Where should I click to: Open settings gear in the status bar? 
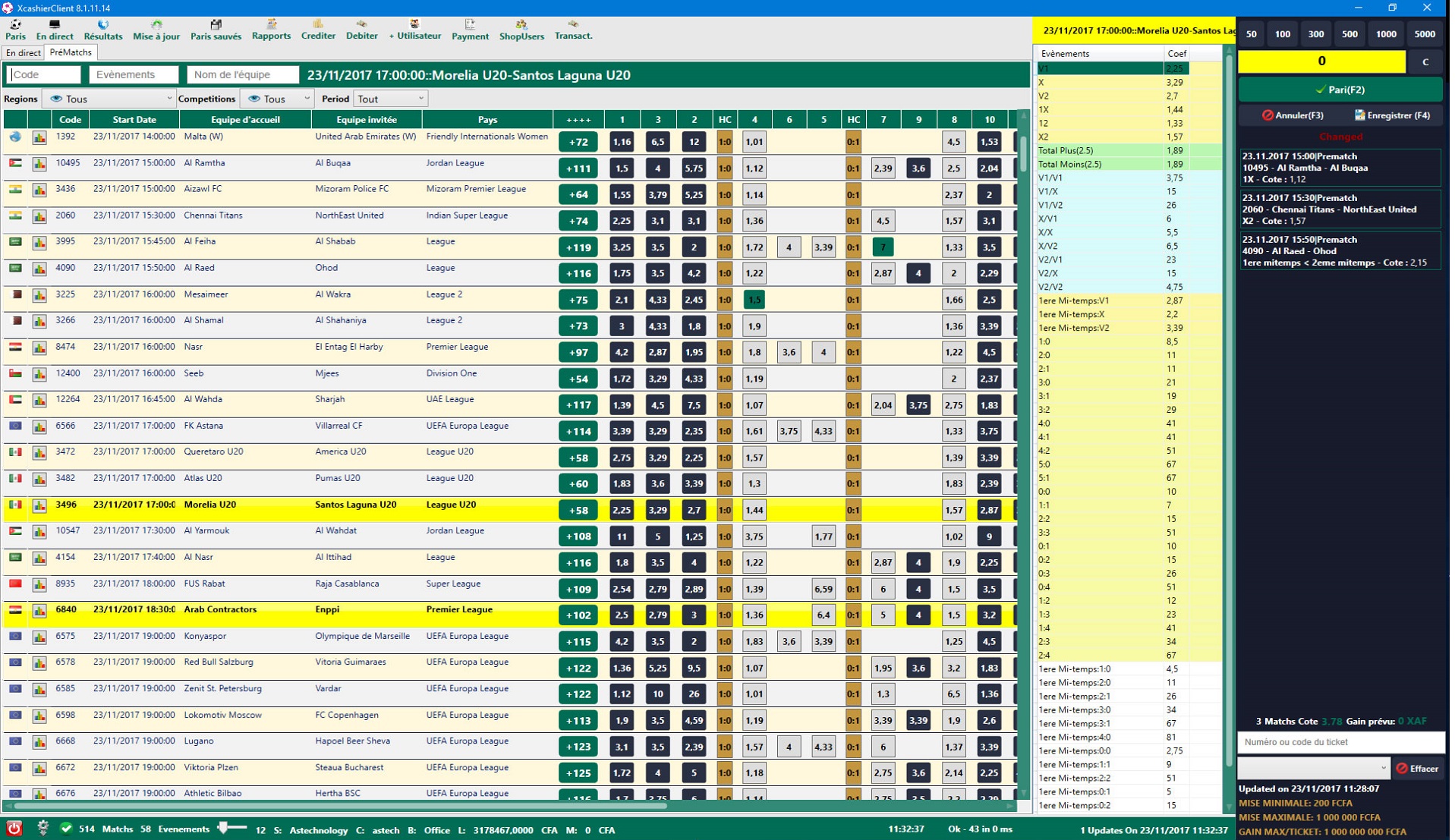(43, 829)
